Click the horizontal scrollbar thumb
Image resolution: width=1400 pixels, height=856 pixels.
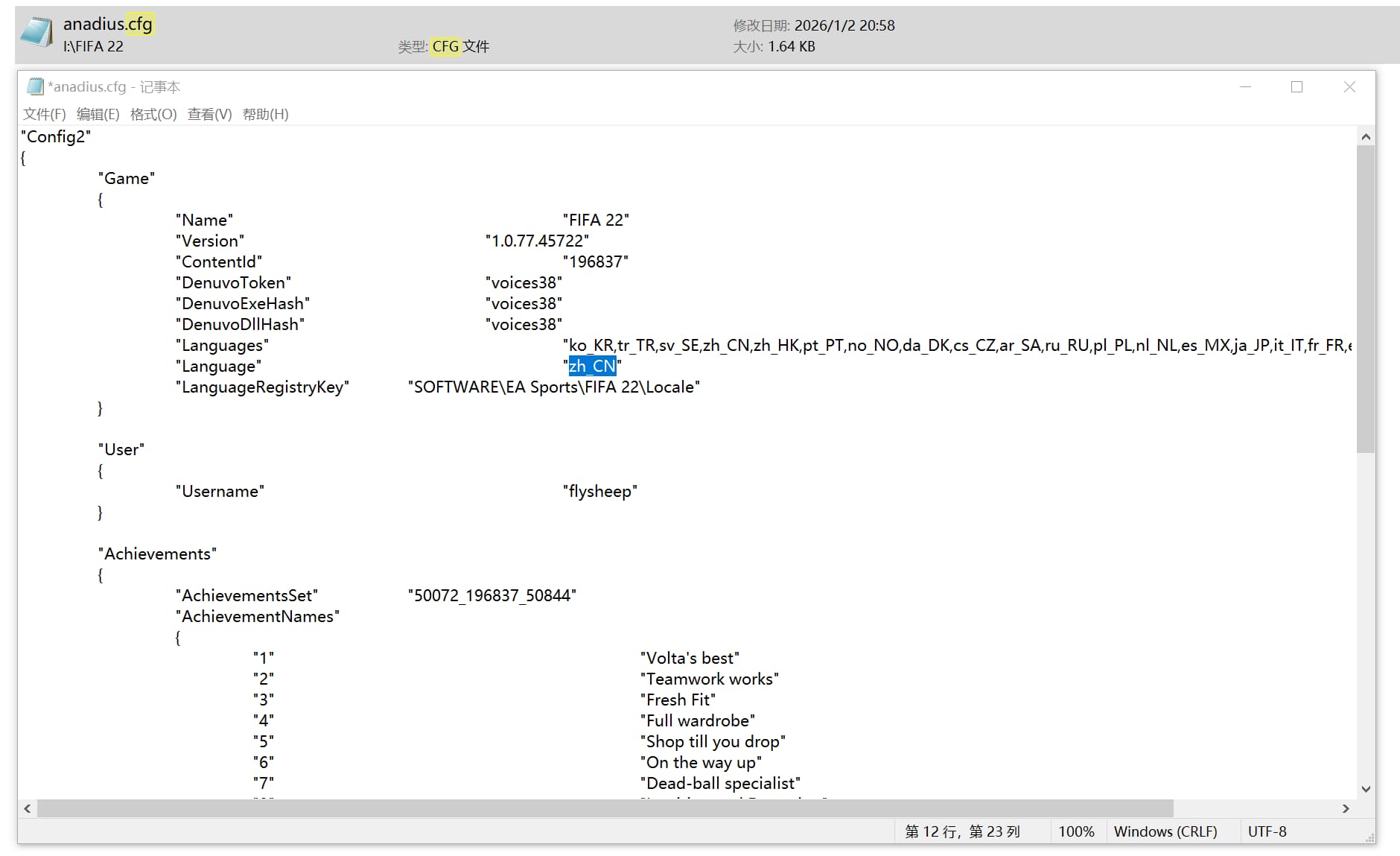pos(605,808)
